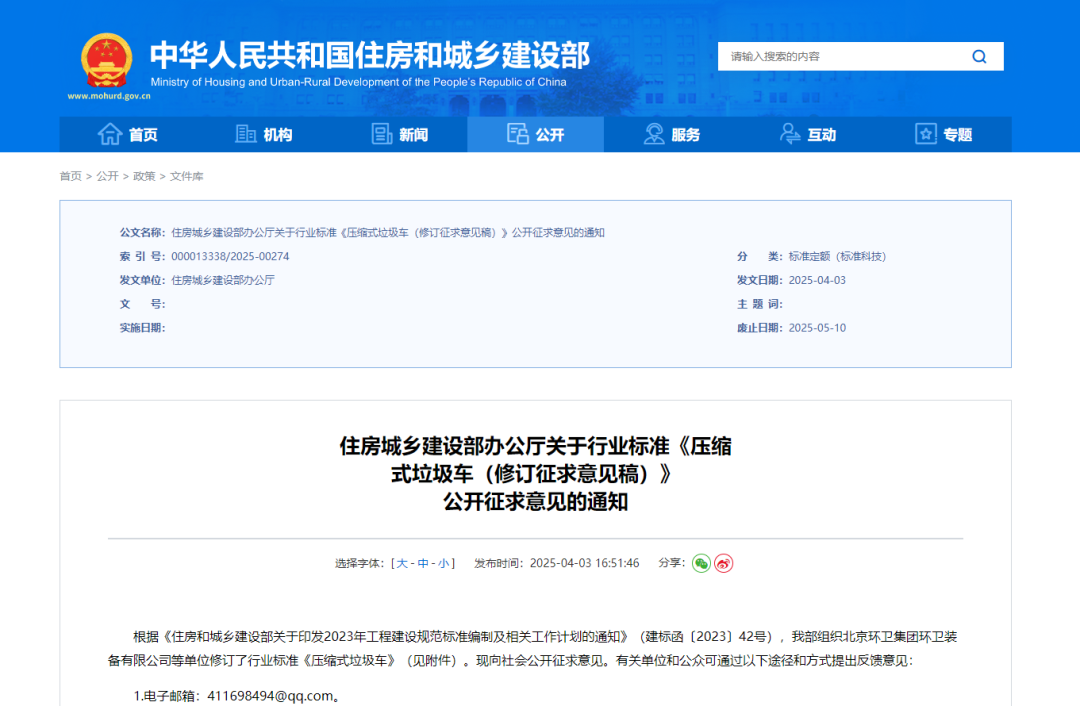Click the home icon for 首页
This screenshot has height=706, width=1080.
109,134
